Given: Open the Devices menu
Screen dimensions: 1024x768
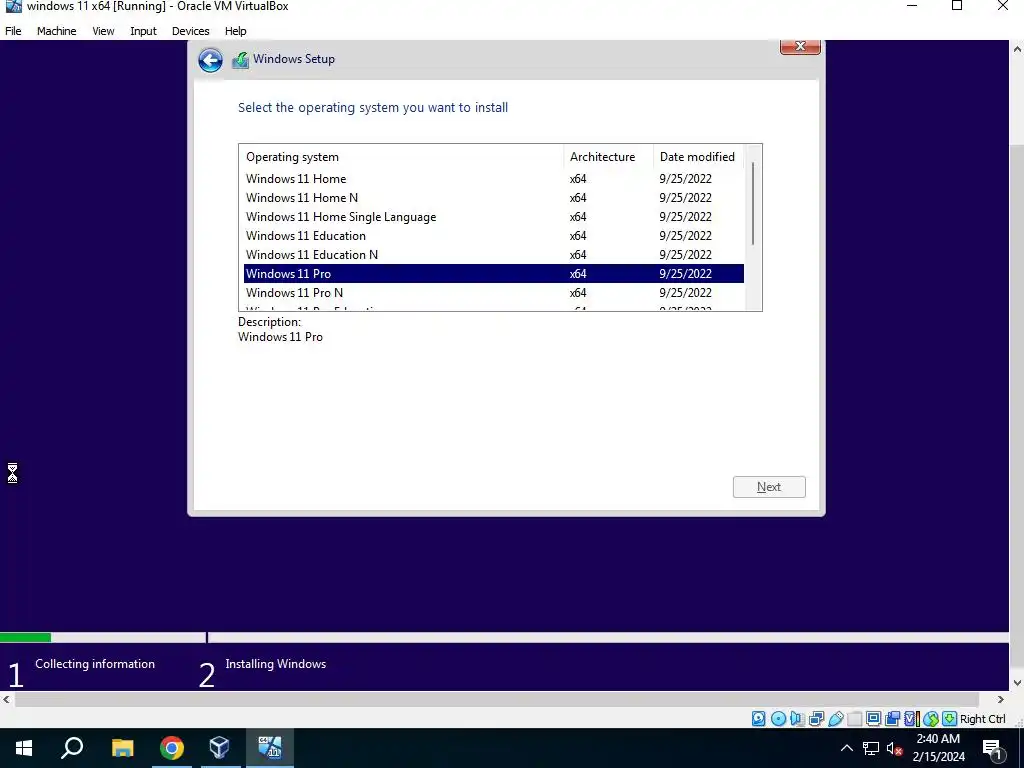Looking at the screenshot, I should [x=191, y=31].
